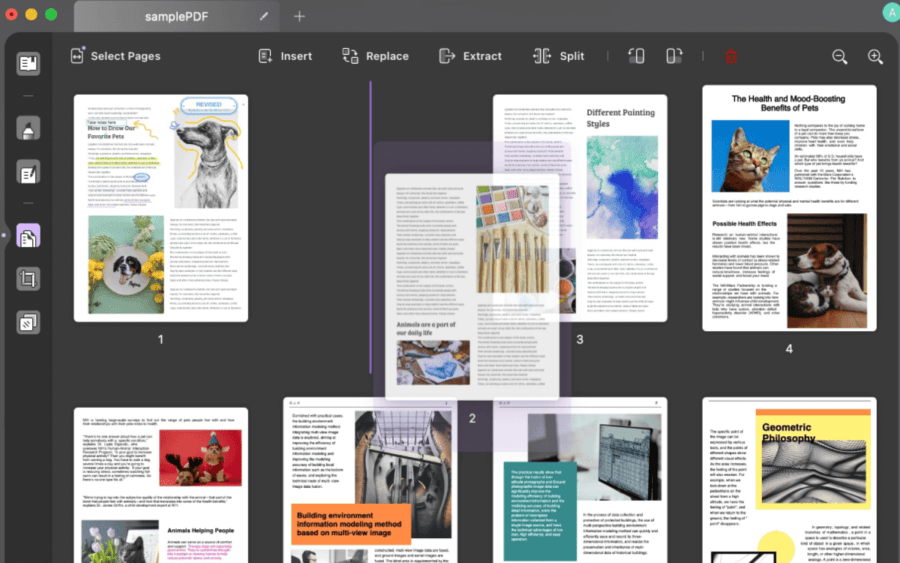900x563 pixels.
Task: Select page 1 thumbnail with dog sketch
Action: (x=161, y=208)
